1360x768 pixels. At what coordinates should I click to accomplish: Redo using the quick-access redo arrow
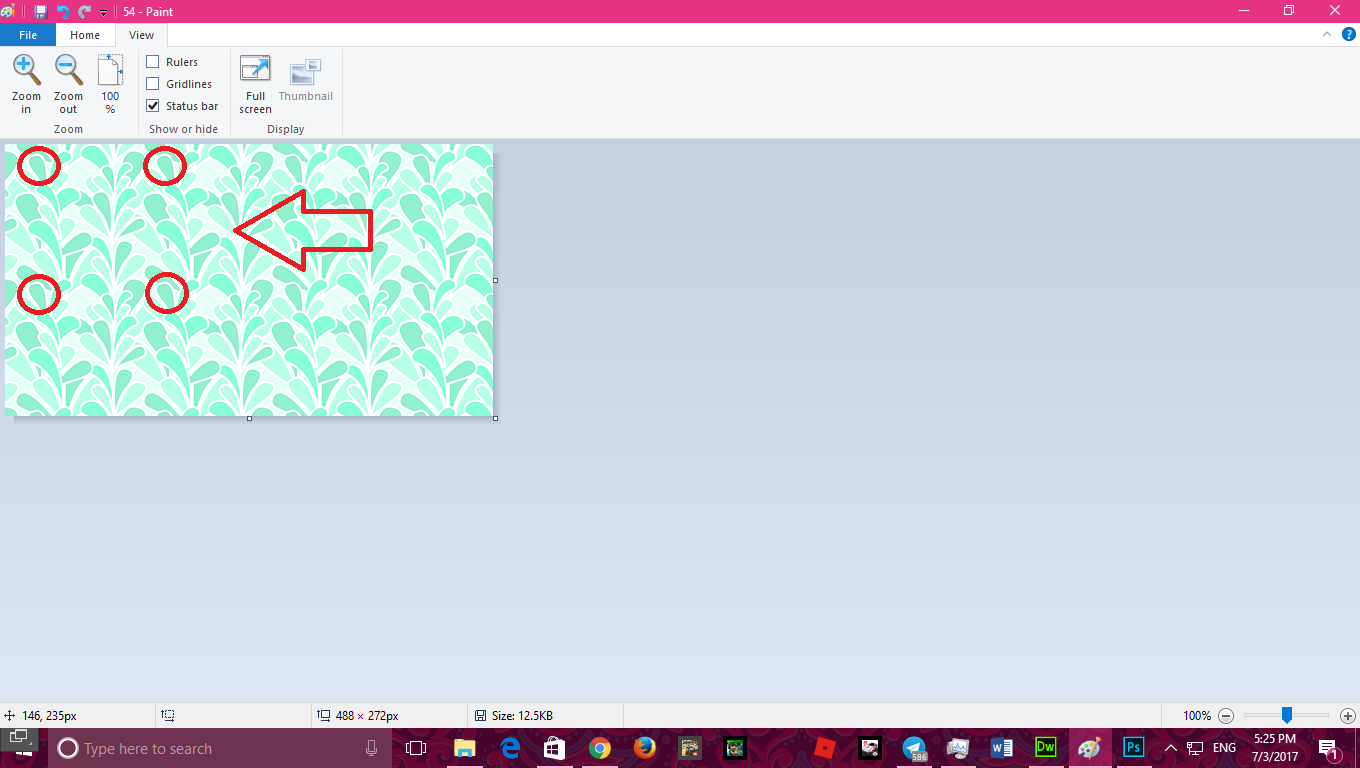pyautogui.click(x=85, y=11)
